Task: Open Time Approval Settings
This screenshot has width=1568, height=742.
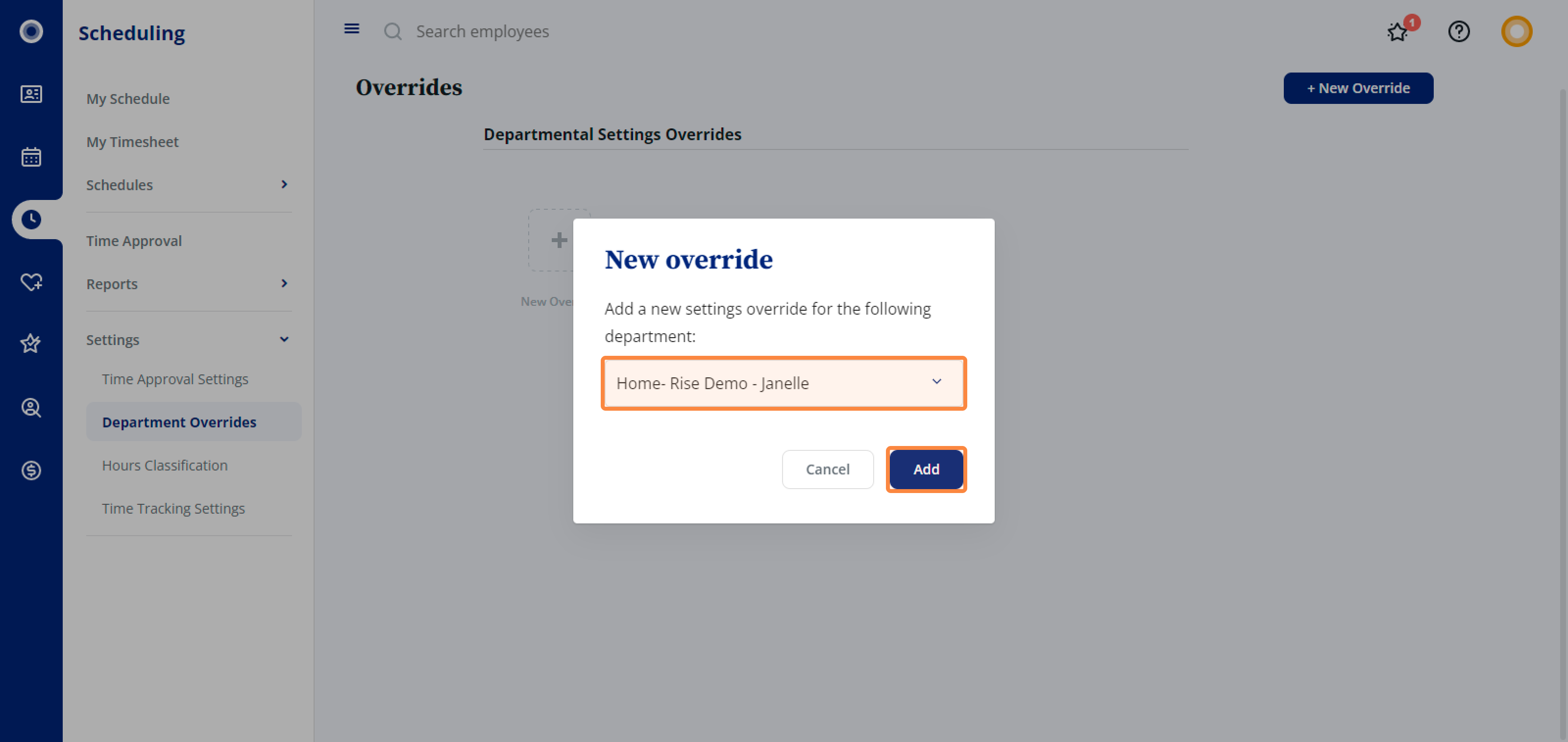Action: point(175,379)
